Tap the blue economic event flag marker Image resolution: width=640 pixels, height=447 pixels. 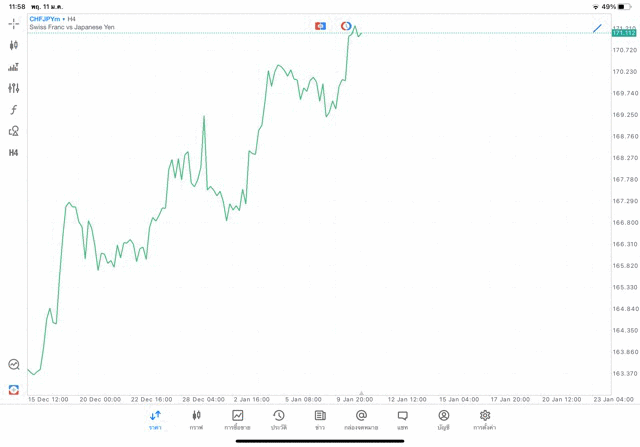[320, 26]
